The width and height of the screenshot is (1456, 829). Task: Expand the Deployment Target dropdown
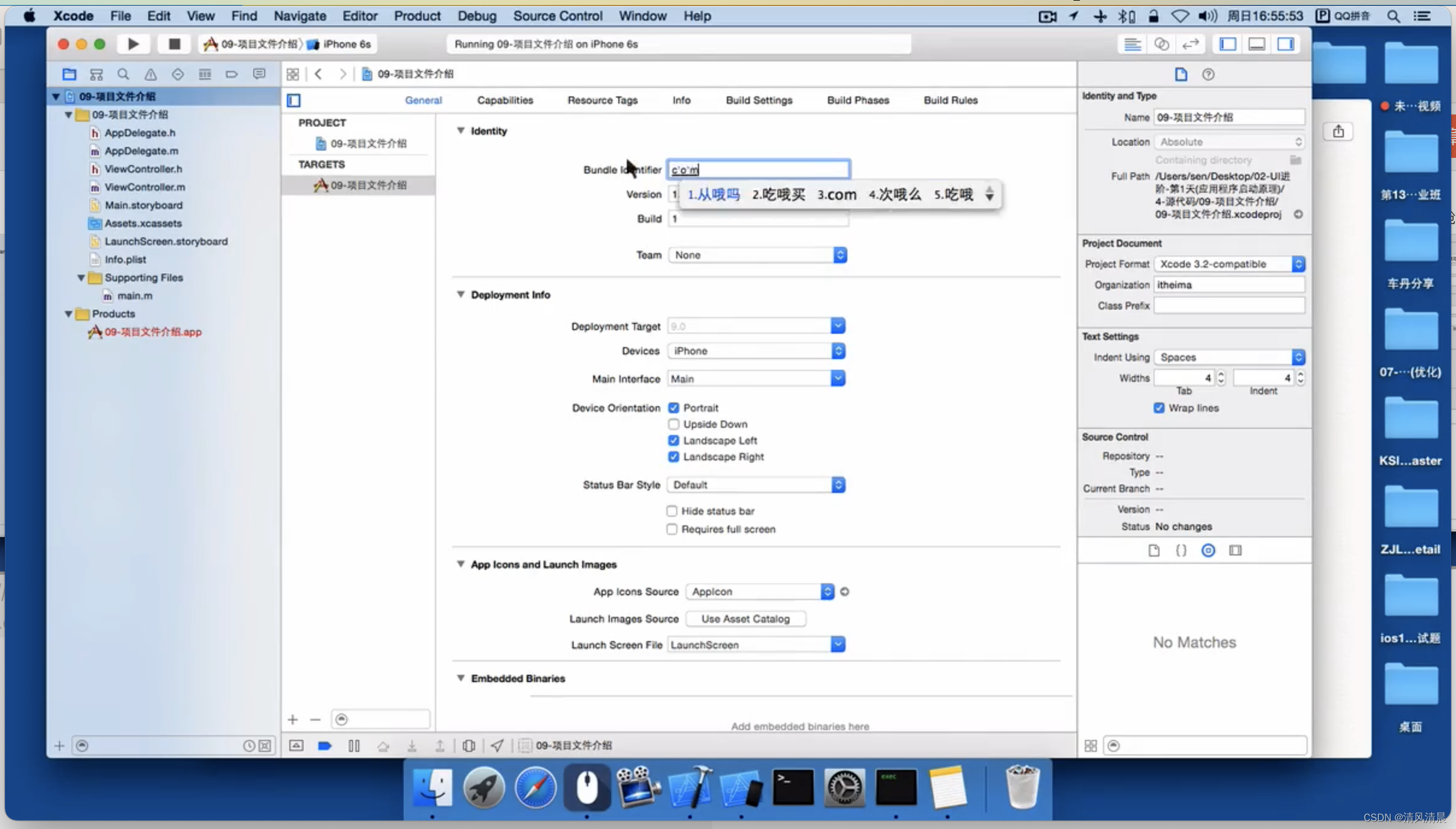pyautogui.click(x=838, y=326)
